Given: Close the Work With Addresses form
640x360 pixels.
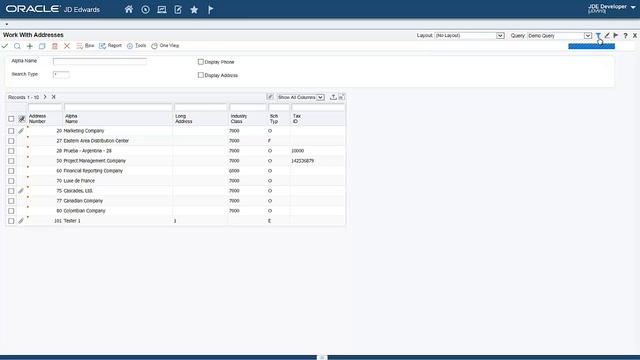Looking at the screenshot, I should 635,36.
